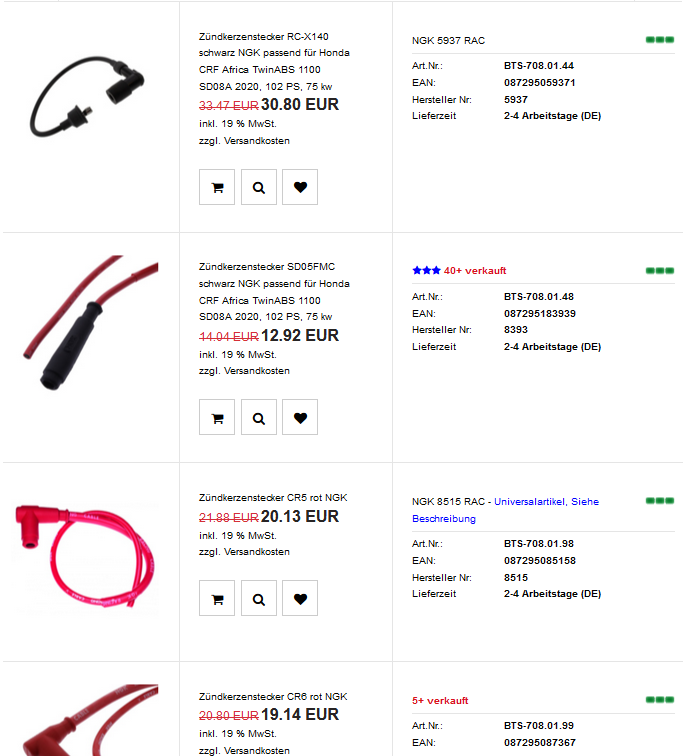
Task: Add RC-X140 spark plug cap to cart
Action: tap(217, 187)
